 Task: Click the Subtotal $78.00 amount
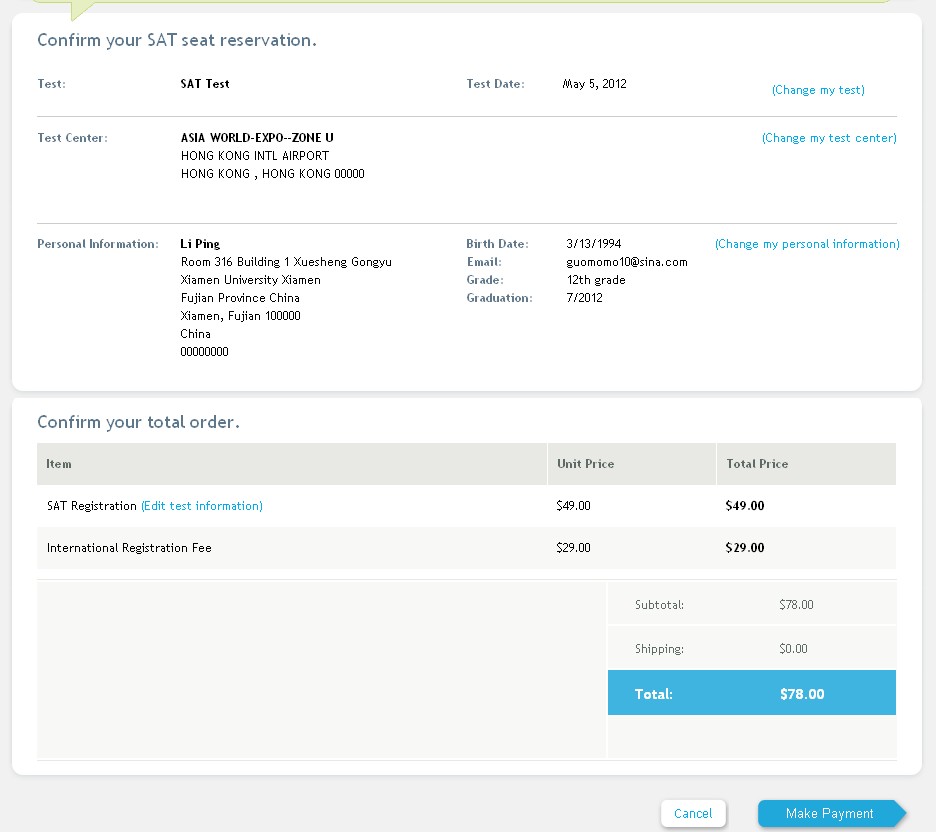[796, 605]
